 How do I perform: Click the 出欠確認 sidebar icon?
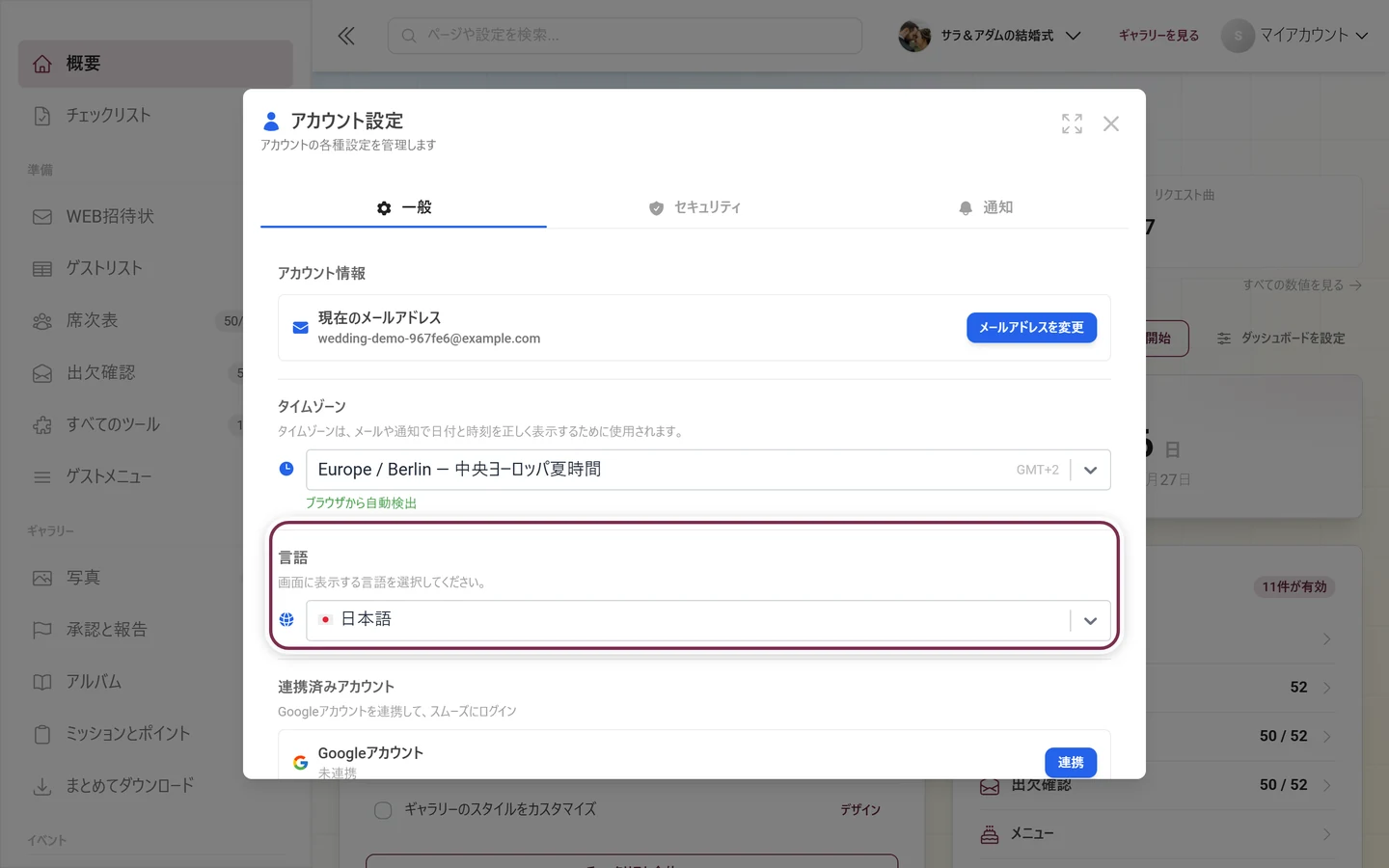click(x=42, y=373)
